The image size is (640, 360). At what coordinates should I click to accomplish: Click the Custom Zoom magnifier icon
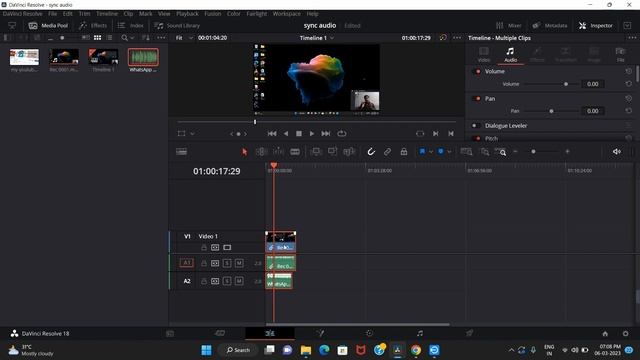(501, 152)
